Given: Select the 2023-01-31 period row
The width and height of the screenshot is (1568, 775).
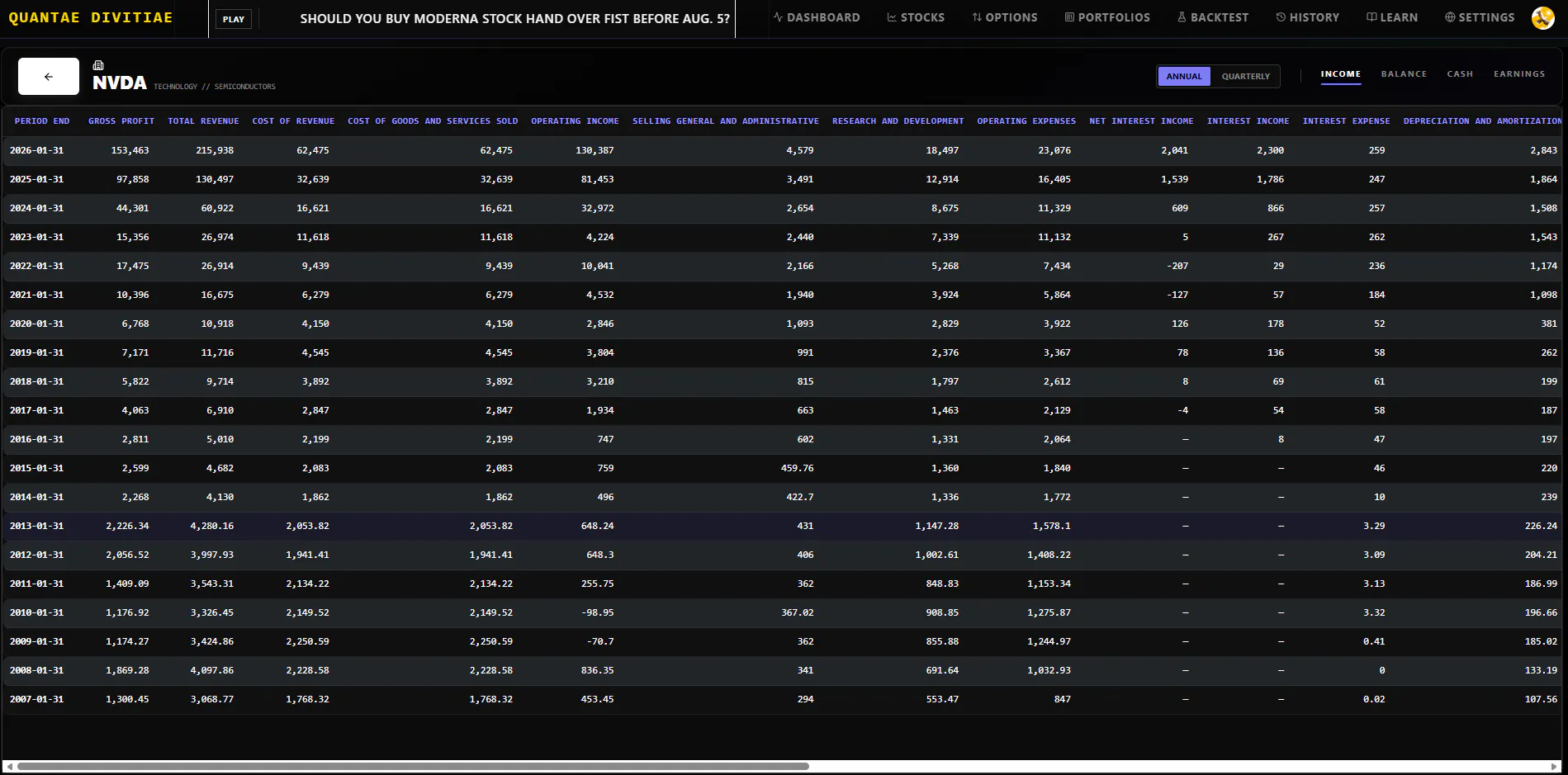Looking at the screenshot, I should point(782,237).
